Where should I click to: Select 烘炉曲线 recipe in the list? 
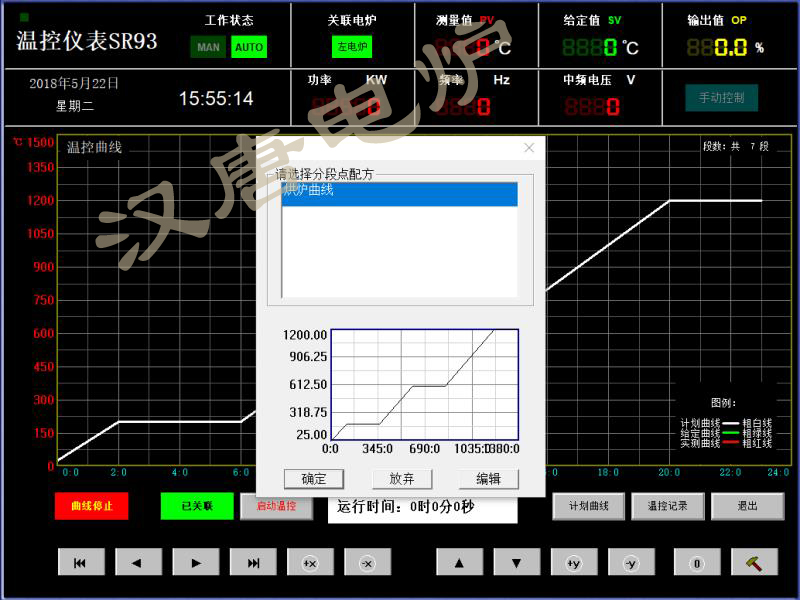tap(400, 190)
